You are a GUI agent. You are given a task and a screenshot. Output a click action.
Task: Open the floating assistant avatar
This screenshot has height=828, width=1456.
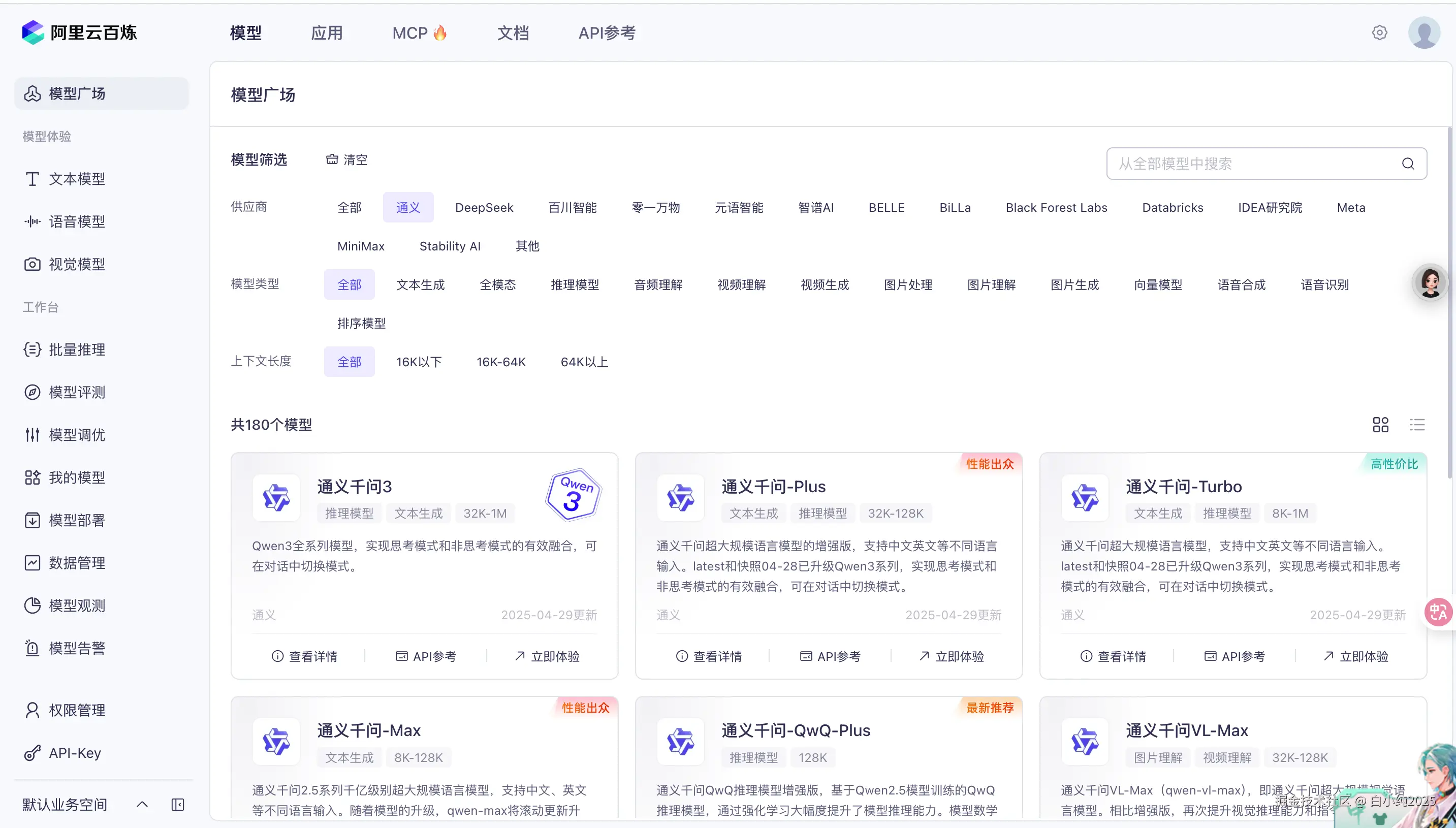tap(1430, 281)
